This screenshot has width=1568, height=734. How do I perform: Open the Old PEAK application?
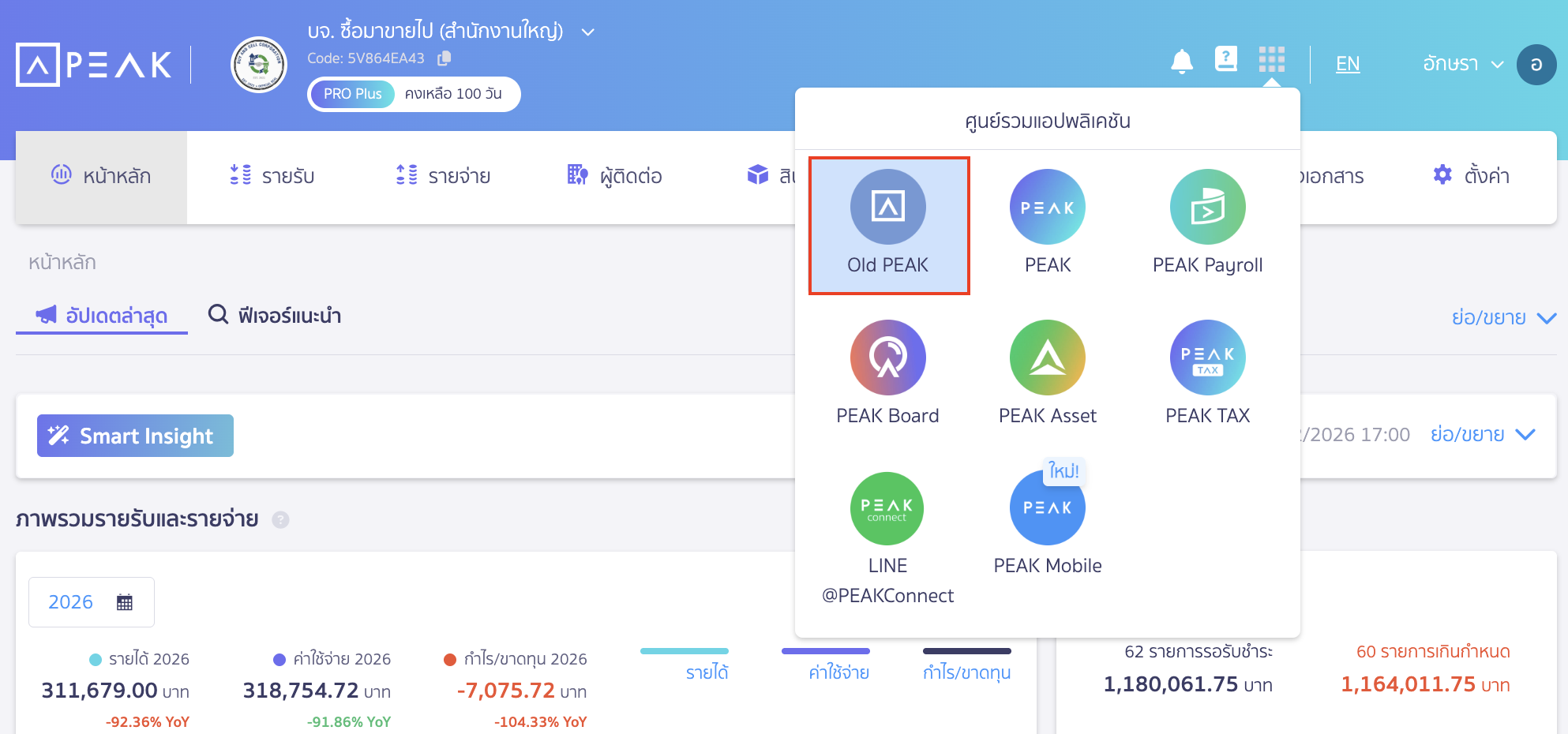click(x=888, y=225)
